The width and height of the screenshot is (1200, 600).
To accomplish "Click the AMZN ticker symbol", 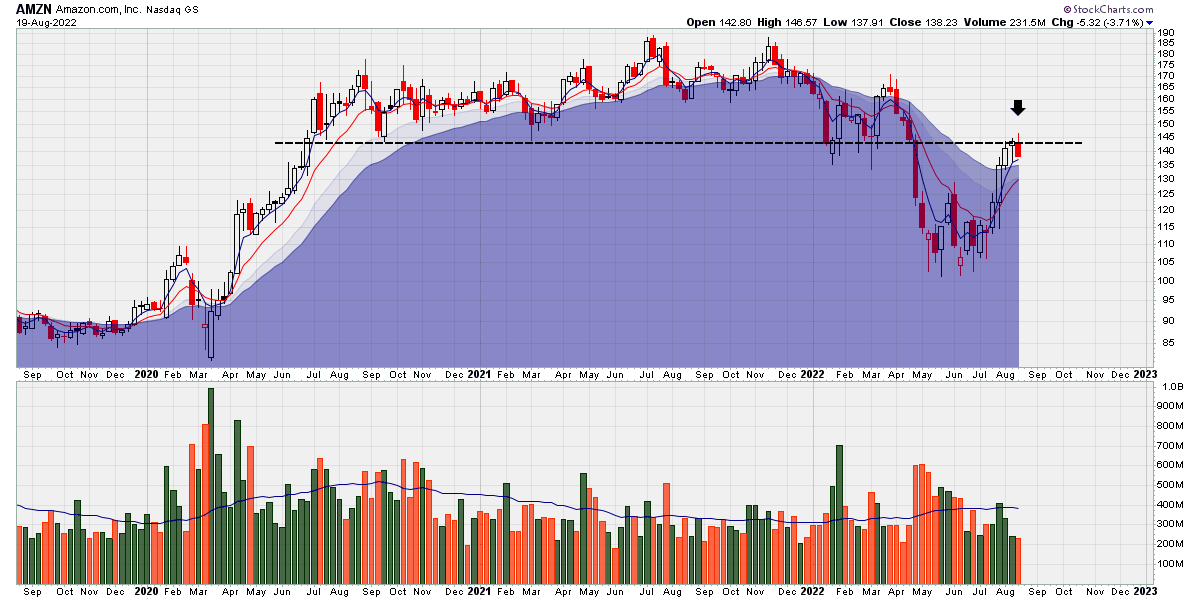I will (x=35, y=8).
